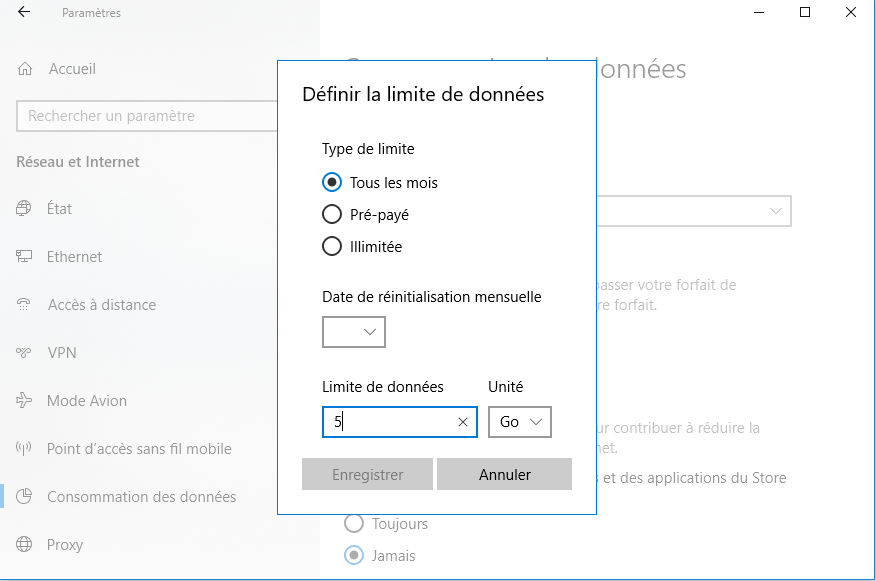Screen dimensions: 876x581
Task: Click the Ethernet monitor icon
Action: 25,257
